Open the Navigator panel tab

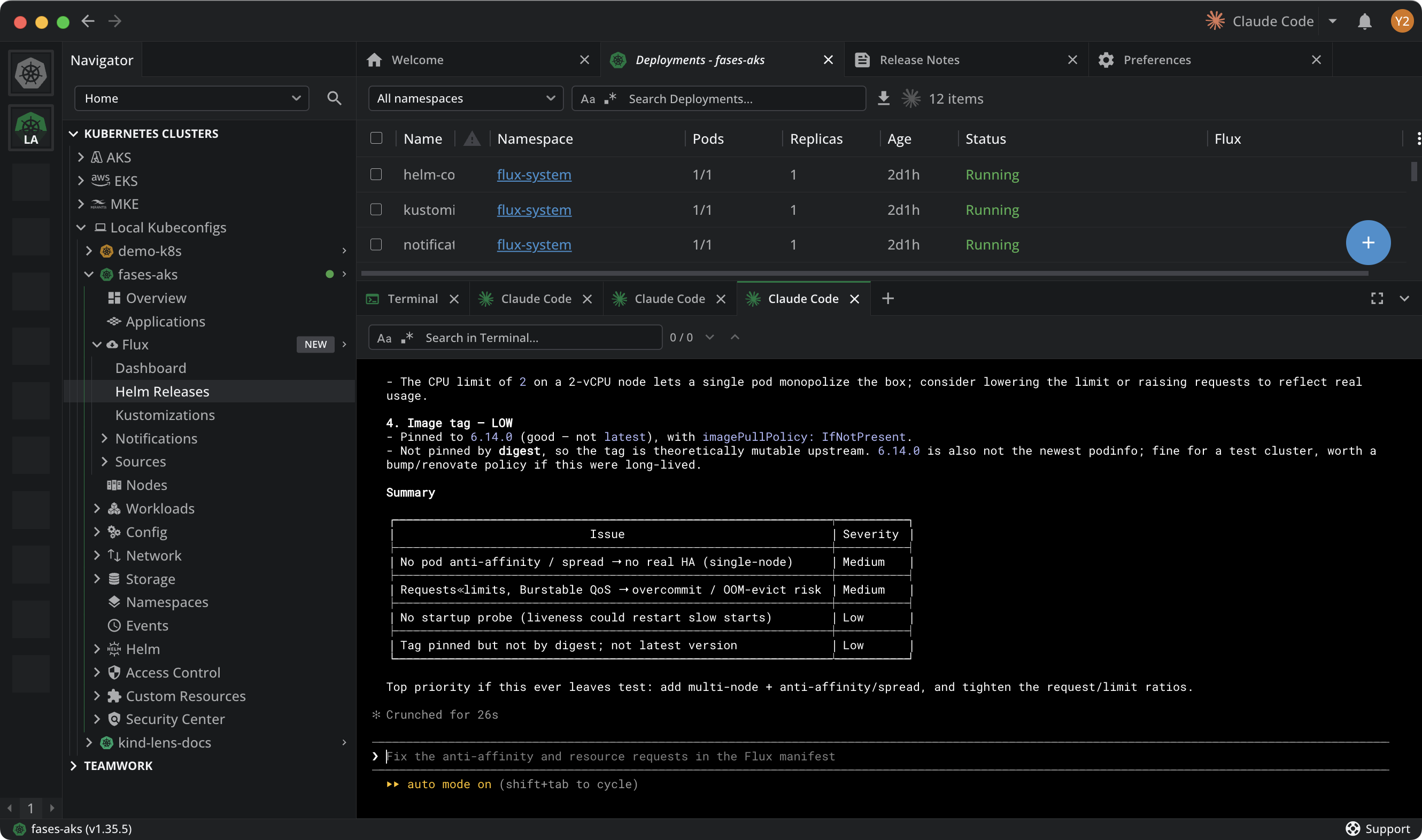coord(102,60)
